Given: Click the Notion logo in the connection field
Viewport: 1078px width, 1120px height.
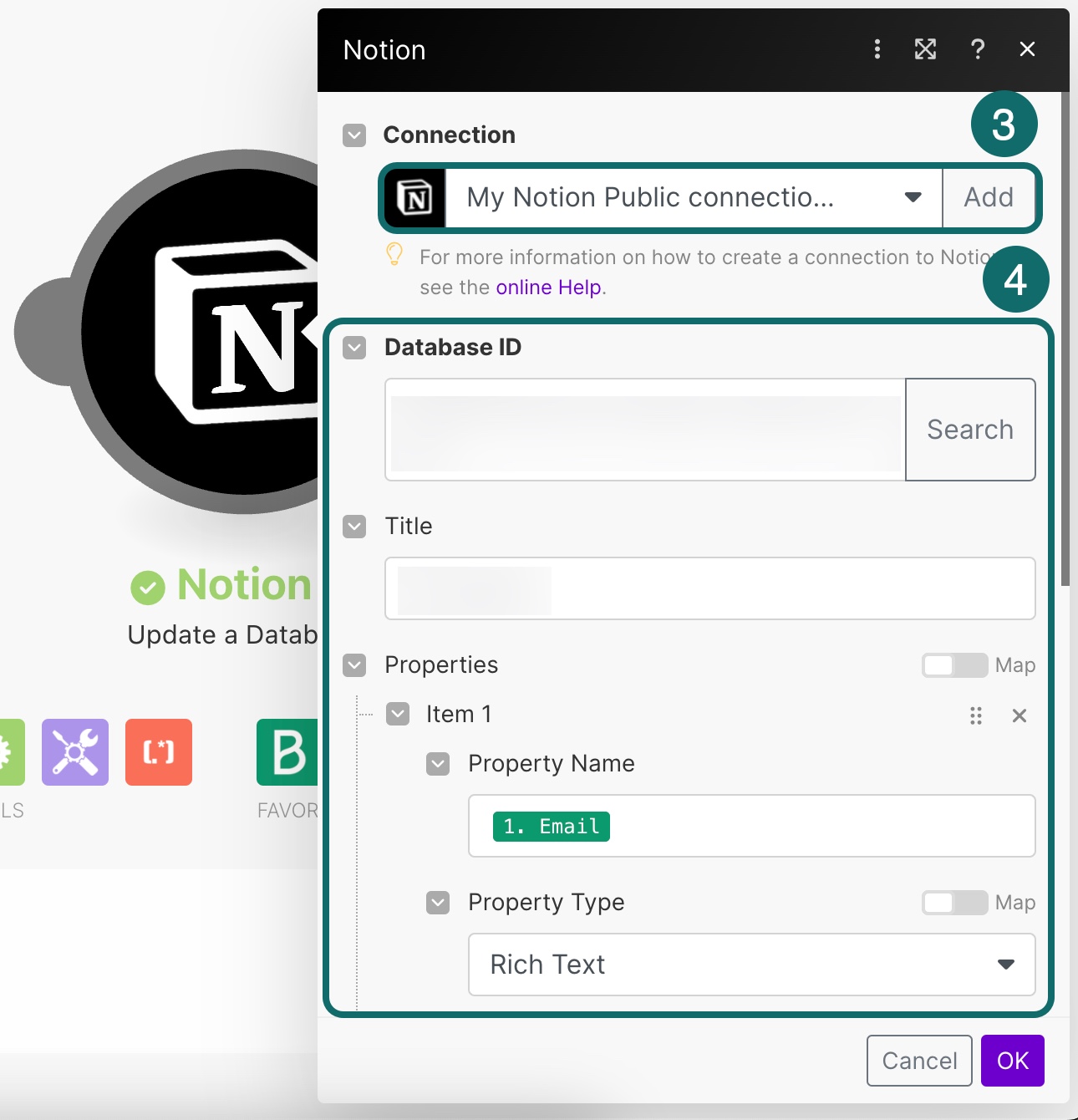Looking at the screenshot, I should coord(413,198).
